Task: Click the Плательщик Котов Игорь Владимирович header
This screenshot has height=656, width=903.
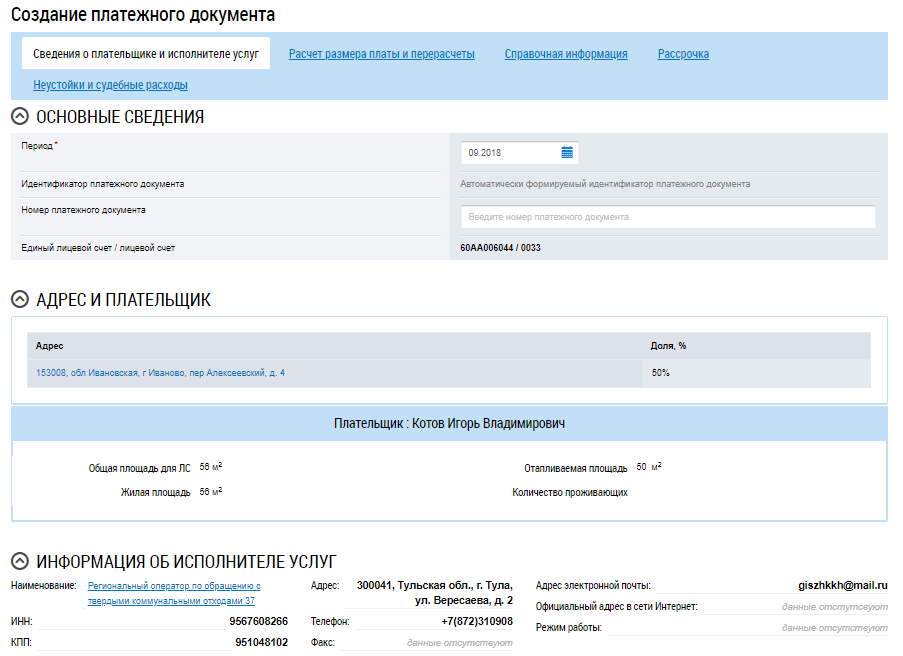Action: pyautogui.click(x=449, y=424)
